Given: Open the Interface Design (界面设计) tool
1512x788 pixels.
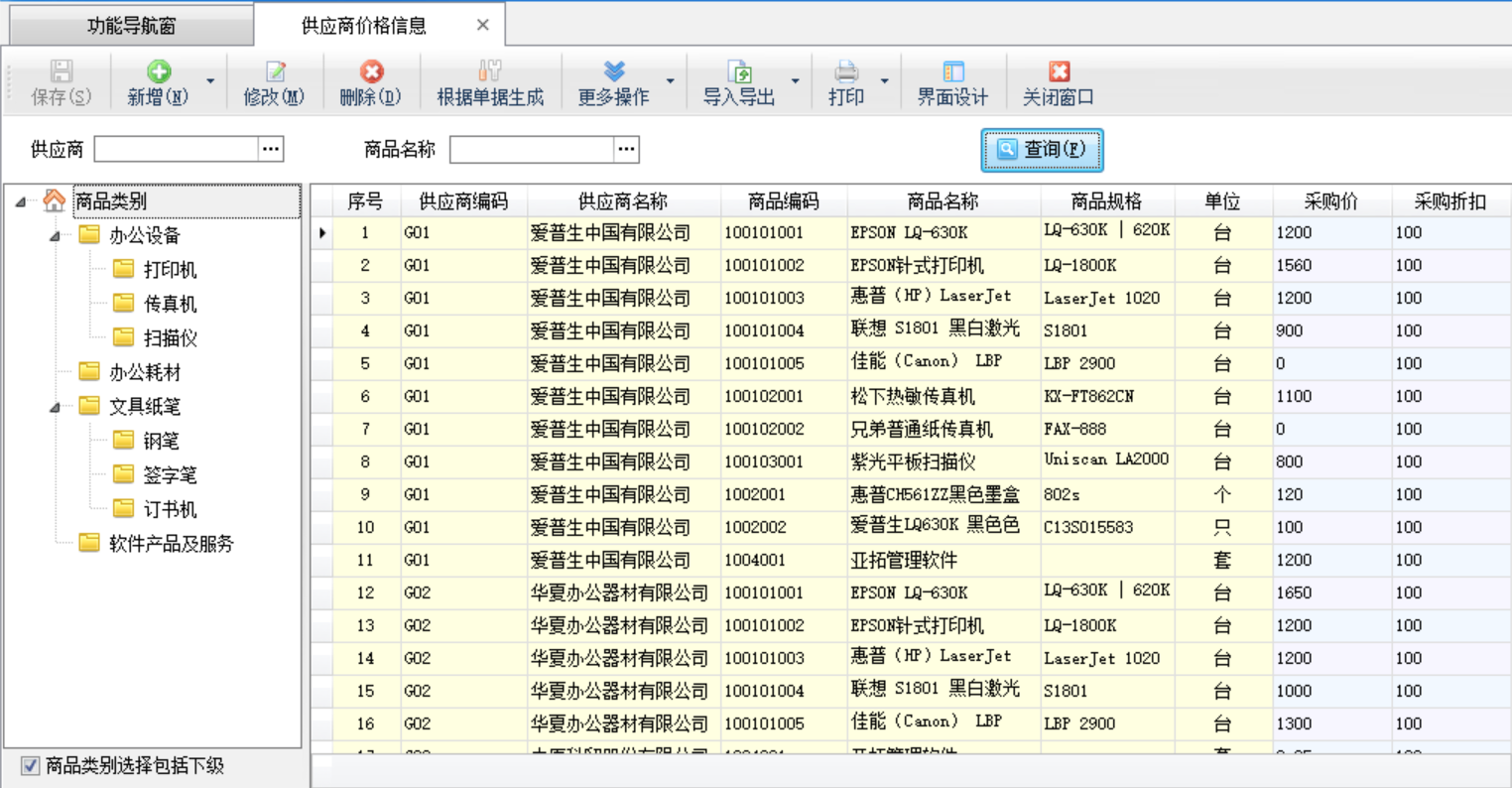Looking at the screenshot, I should point(952,72).
